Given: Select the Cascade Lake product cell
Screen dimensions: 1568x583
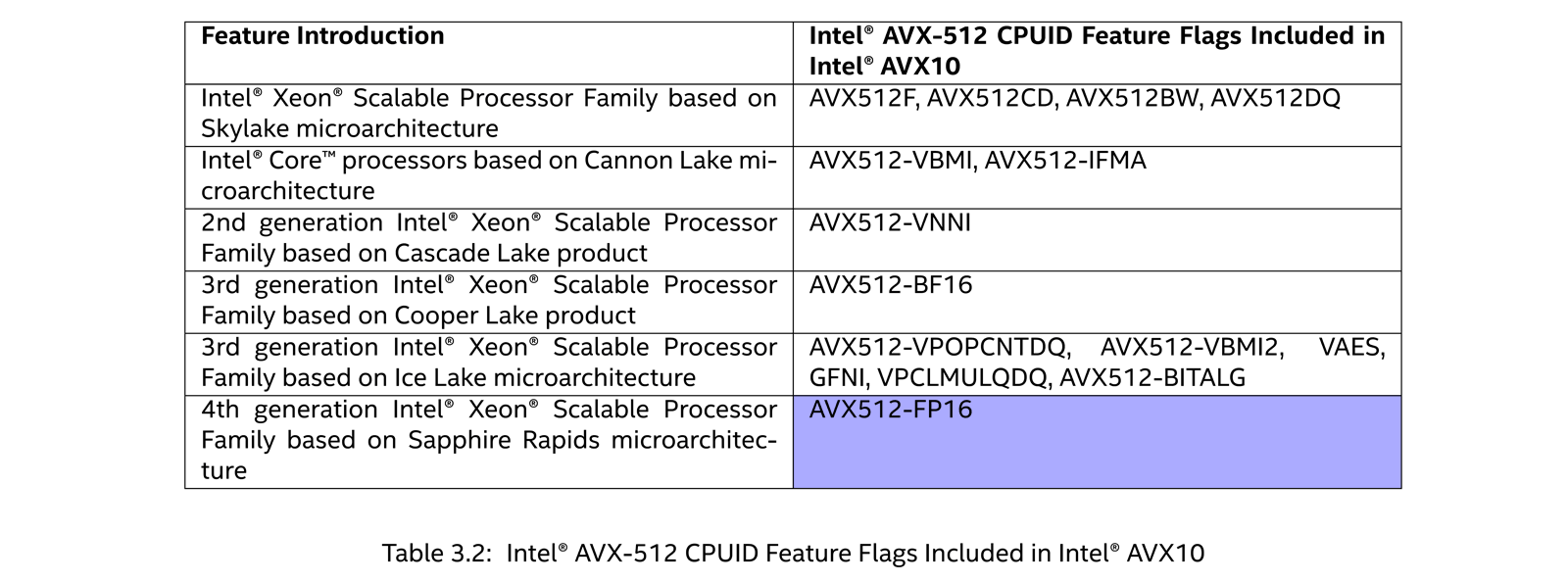Looking at the screenshot, I should tap(488, 238).
